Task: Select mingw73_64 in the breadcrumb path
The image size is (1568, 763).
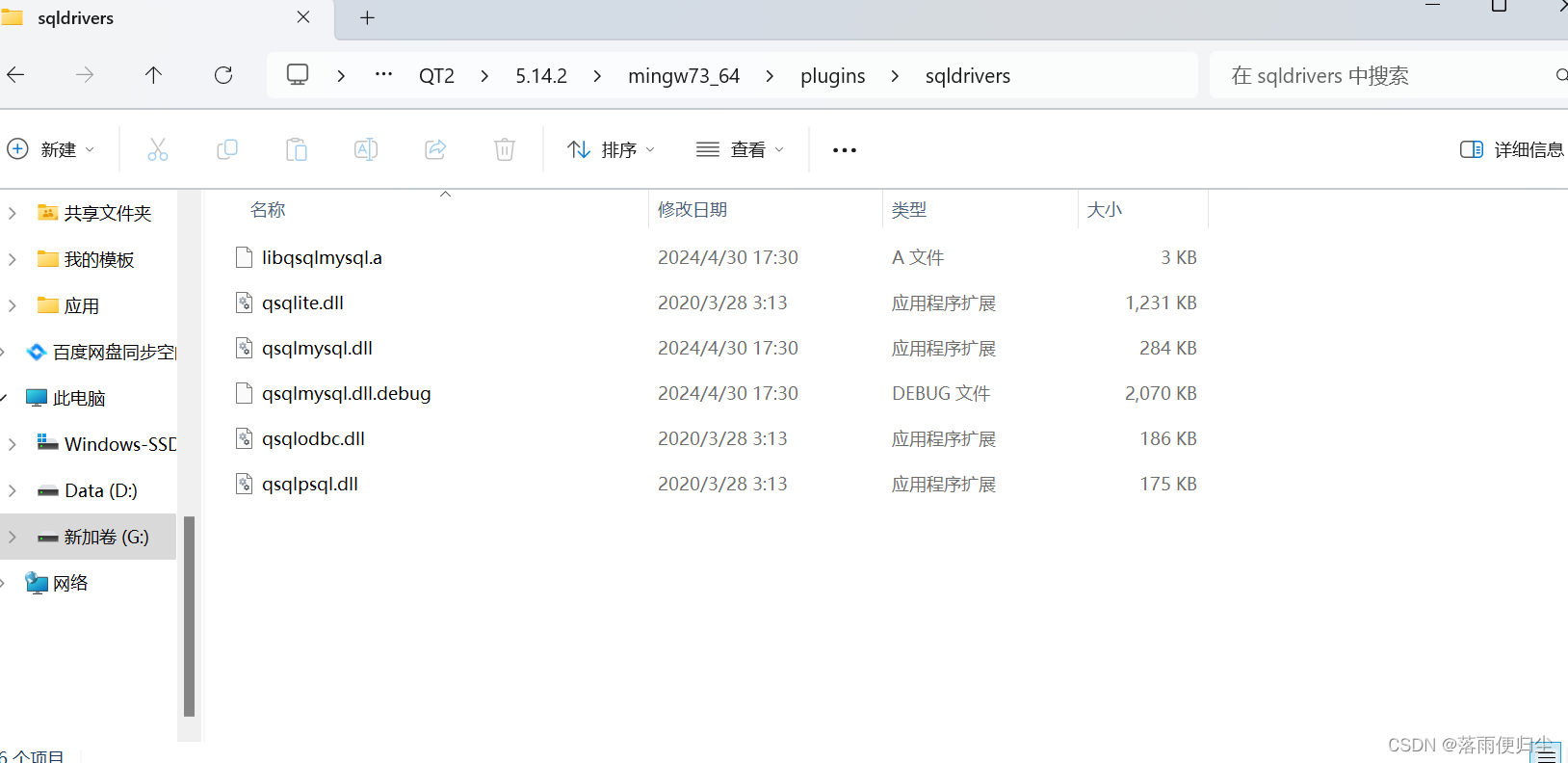Action: [x=684, y=75]
